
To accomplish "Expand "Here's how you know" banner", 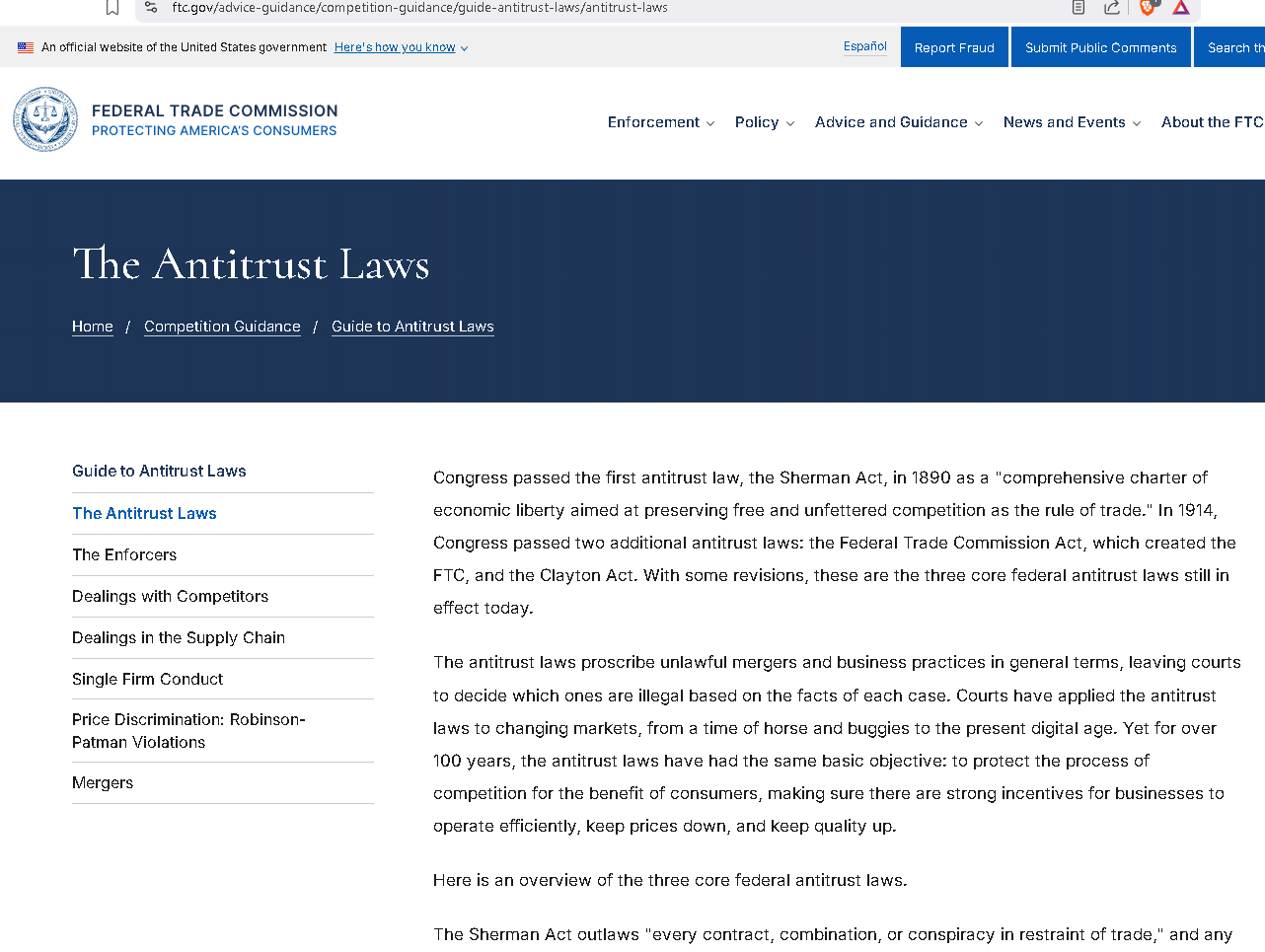I will click(401, 47).
